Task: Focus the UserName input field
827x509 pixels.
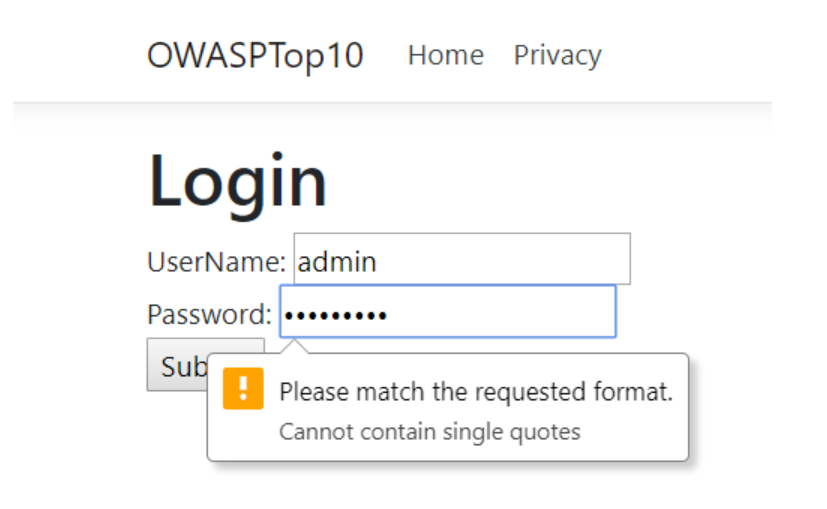Action: click(x=462, y=260)
